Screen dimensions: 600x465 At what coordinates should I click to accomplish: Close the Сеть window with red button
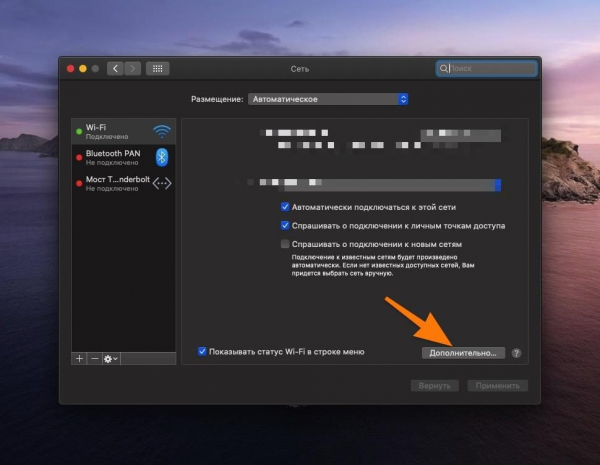point(70,69)
